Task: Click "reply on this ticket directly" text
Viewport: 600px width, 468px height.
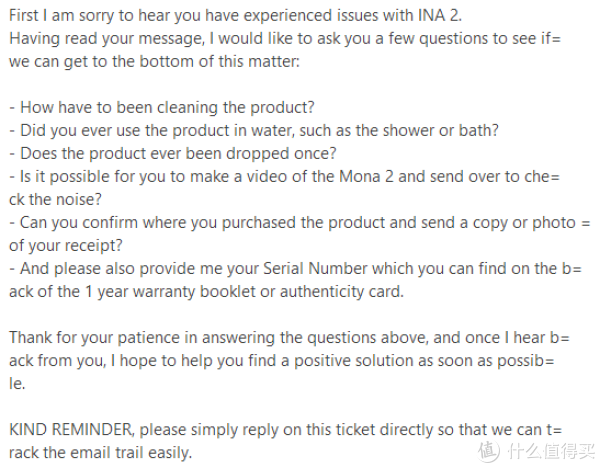Action: (339, 429)
